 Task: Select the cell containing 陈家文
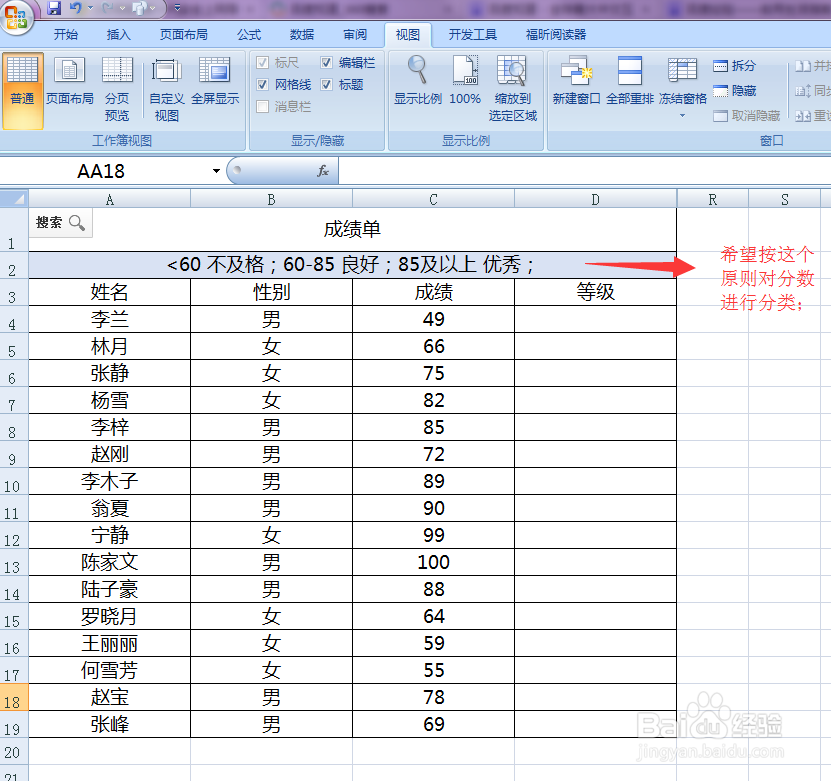click(x=109, y=562)
